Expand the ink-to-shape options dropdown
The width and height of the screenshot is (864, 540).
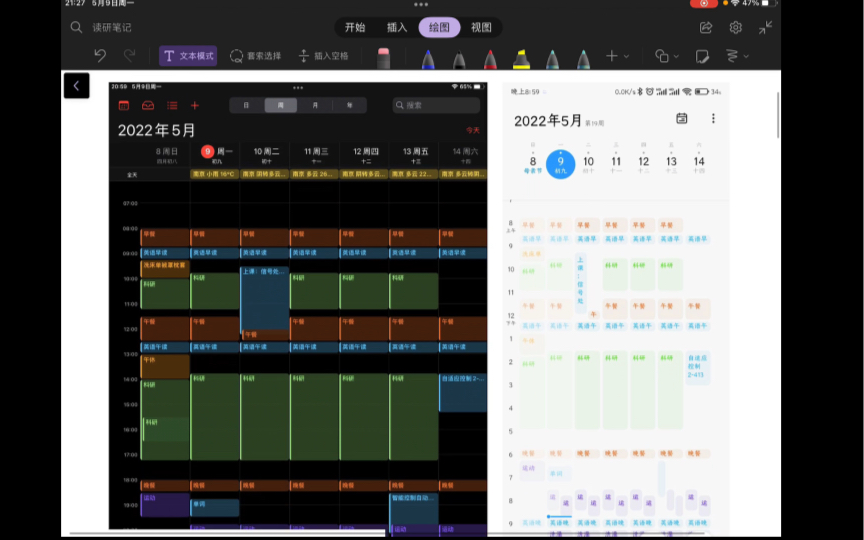coord(737,56)
